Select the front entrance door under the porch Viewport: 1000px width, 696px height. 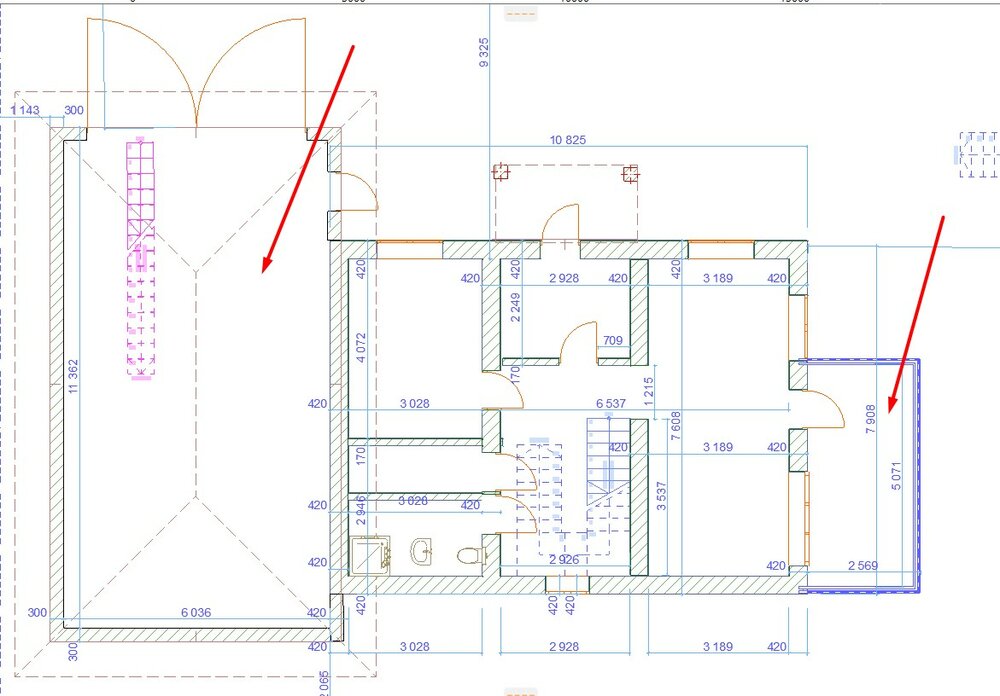coord(561,223)
